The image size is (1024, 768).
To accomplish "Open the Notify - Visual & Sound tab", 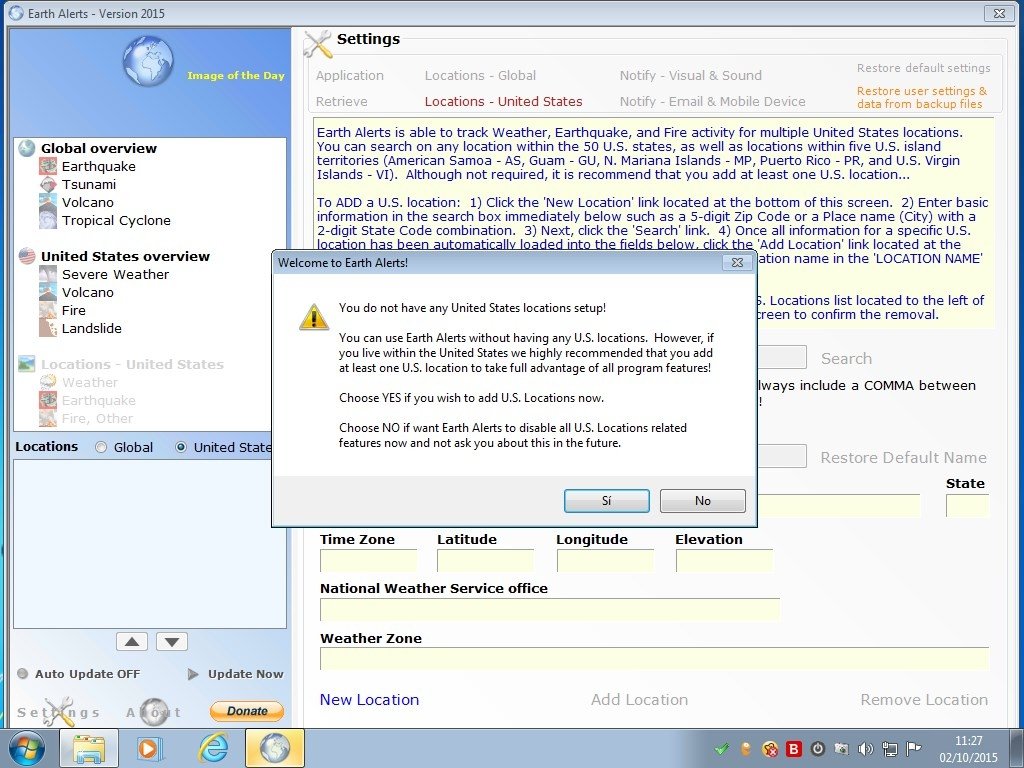I will click(690, 76).
